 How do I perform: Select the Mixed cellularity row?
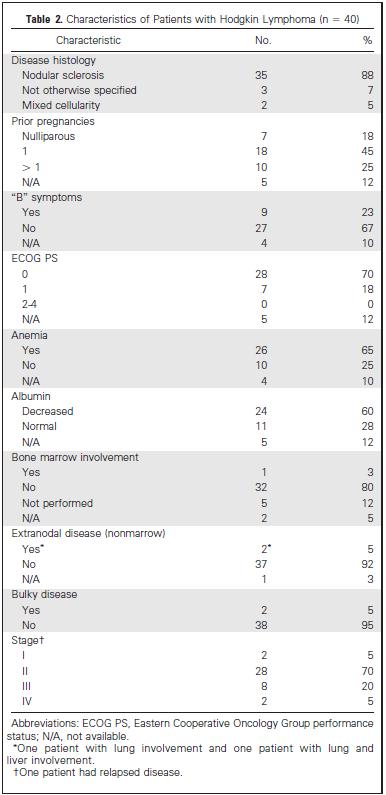click(193, 105)
